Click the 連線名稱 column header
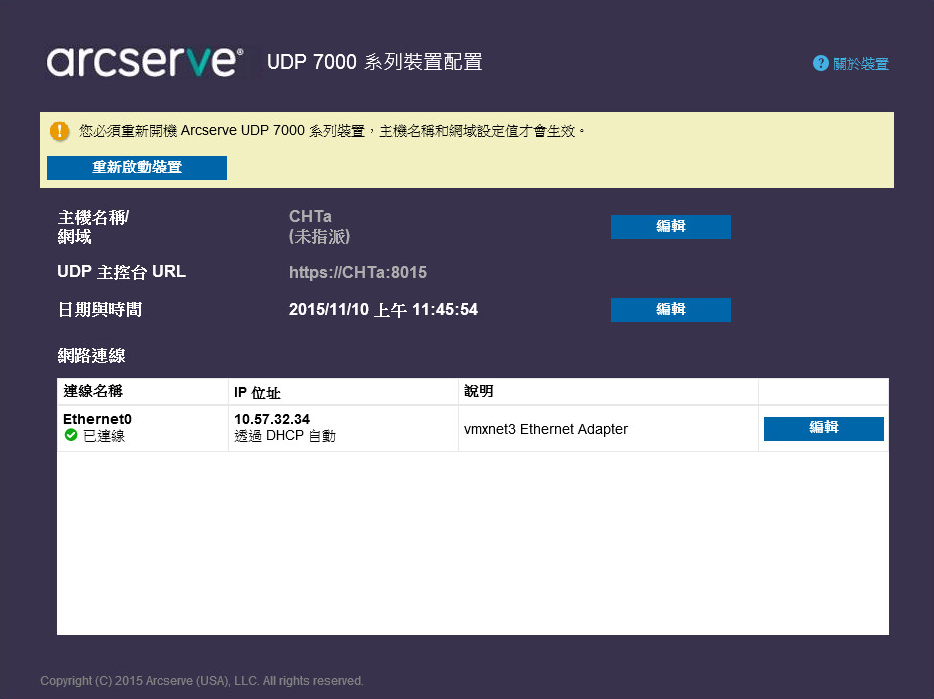 [x=93, y=391]
